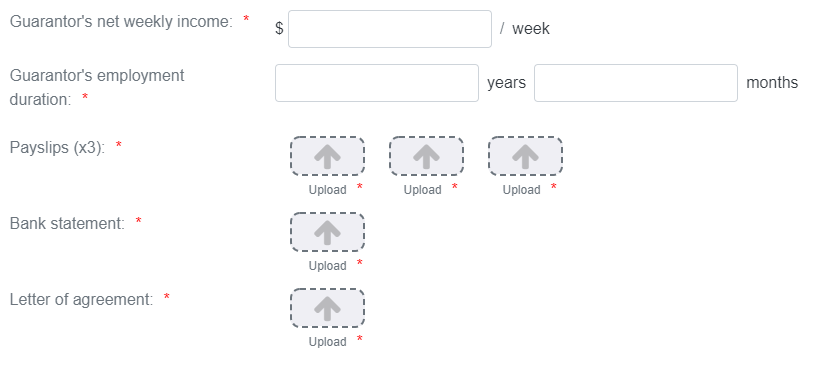Upload a file via Bank statement arrow icon
Image resolution: width=815 pixels, height=372 pixels.
pos(327,232)
